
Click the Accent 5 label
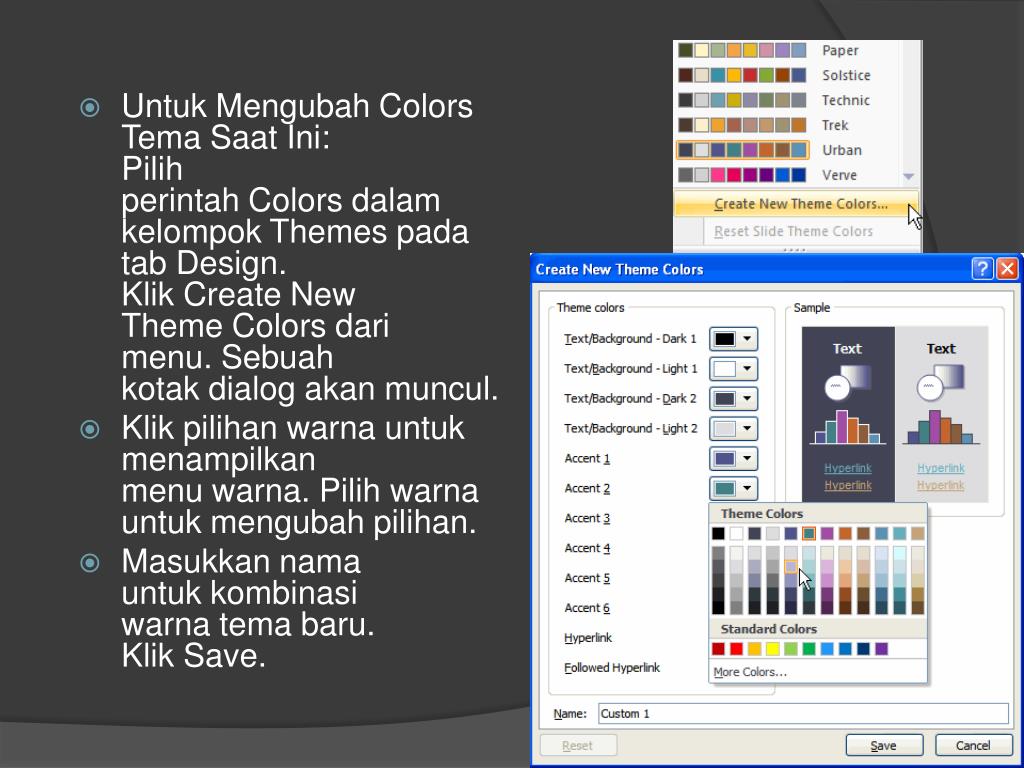pyautogui.click(x=587, y=578)
